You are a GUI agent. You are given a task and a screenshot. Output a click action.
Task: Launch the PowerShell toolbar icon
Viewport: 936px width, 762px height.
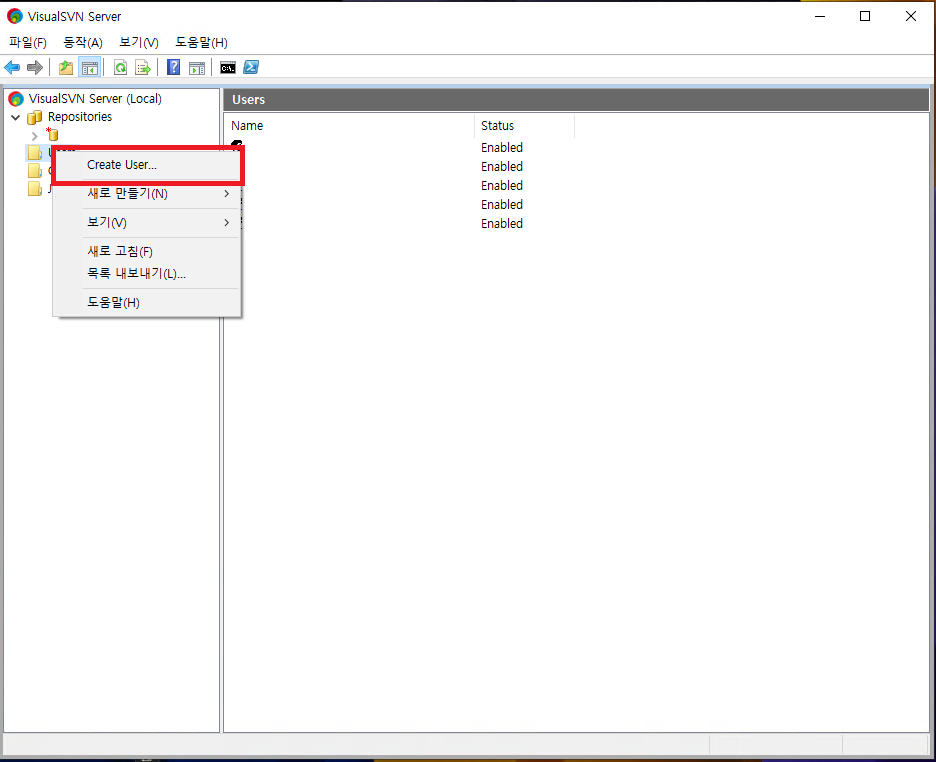pyautogui.click(x=251, y=67)
